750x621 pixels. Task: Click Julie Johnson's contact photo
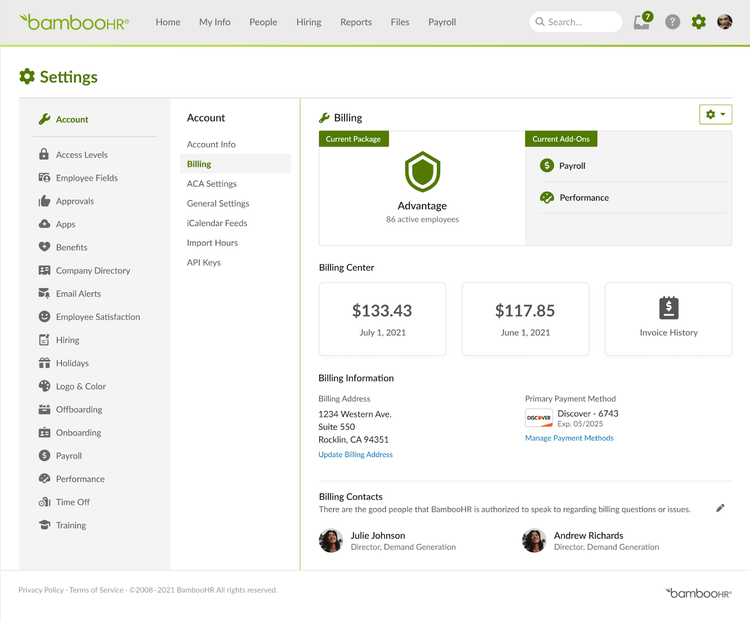point(331,541)
